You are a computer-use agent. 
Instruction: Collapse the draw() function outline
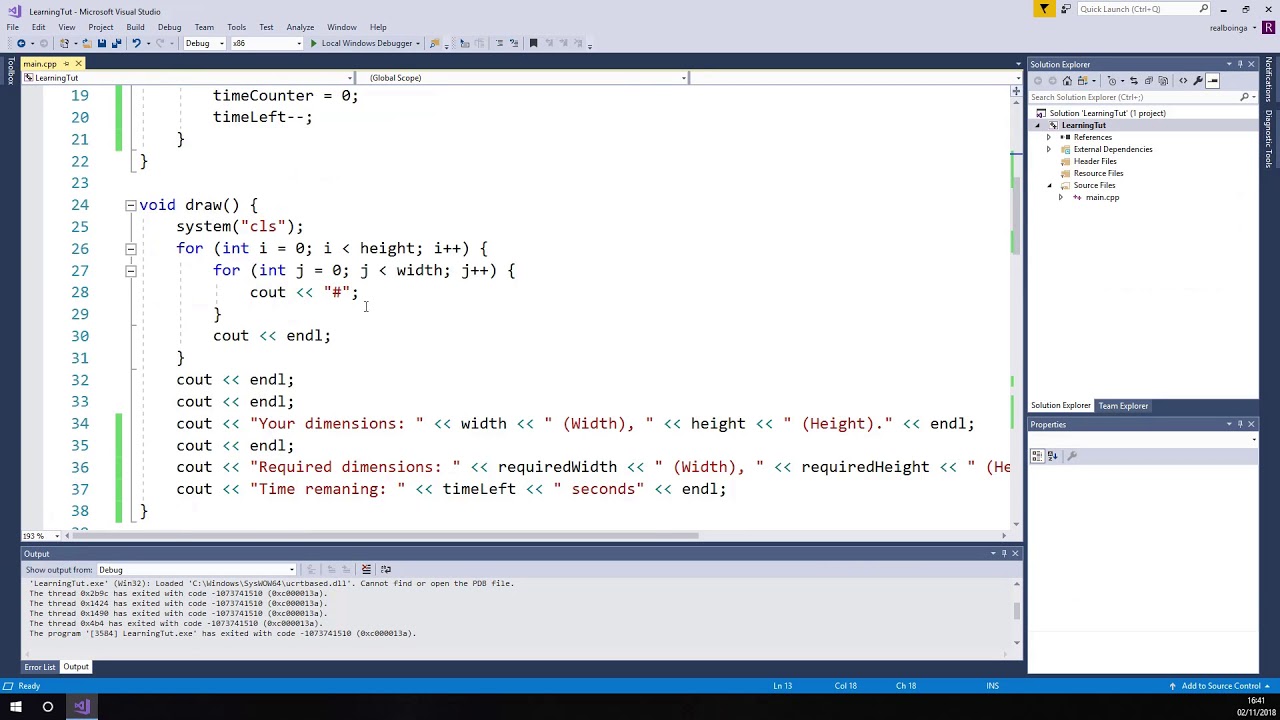[130, 205]
